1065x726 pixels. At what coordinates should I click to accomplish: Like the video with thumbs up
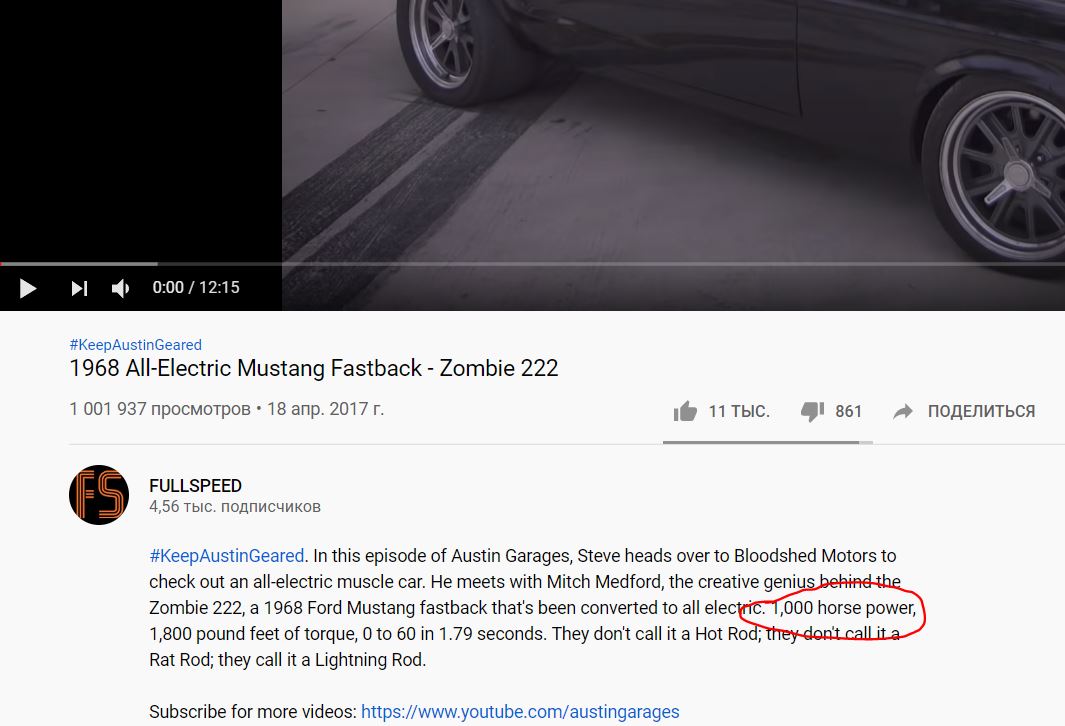point(685,411)
